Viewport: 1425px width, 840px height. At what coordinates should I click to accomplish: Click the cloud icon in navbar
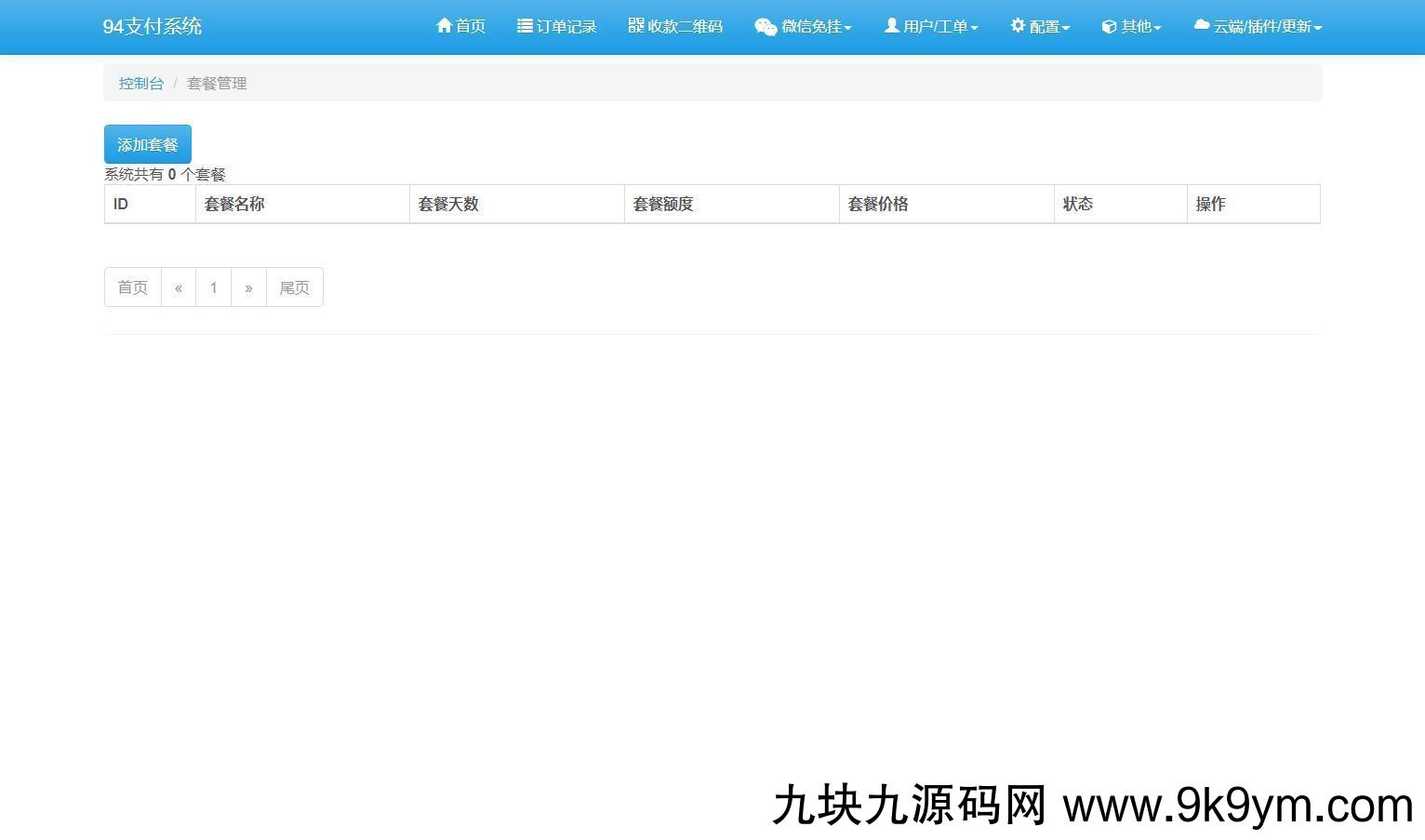pos(1202,25)
